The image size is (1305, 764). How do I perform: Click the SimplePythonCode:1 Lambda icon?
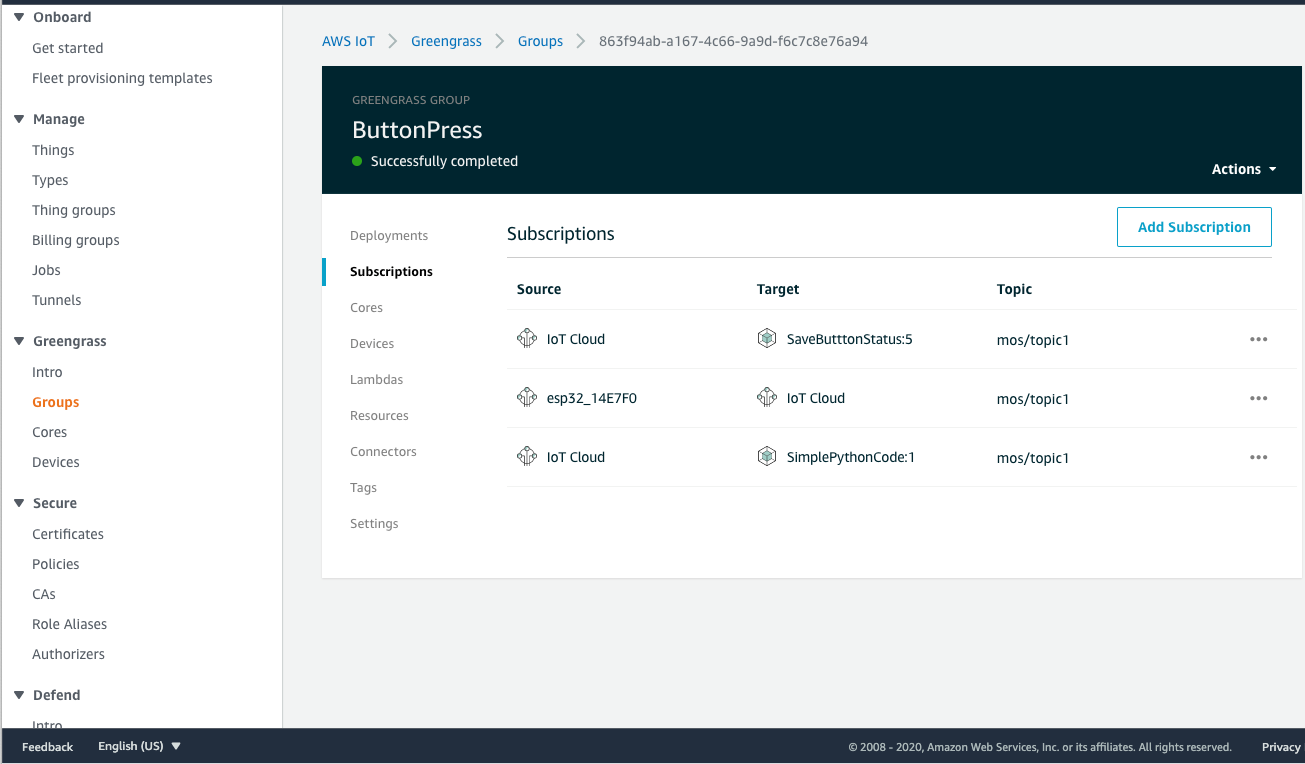pos(767,456)
